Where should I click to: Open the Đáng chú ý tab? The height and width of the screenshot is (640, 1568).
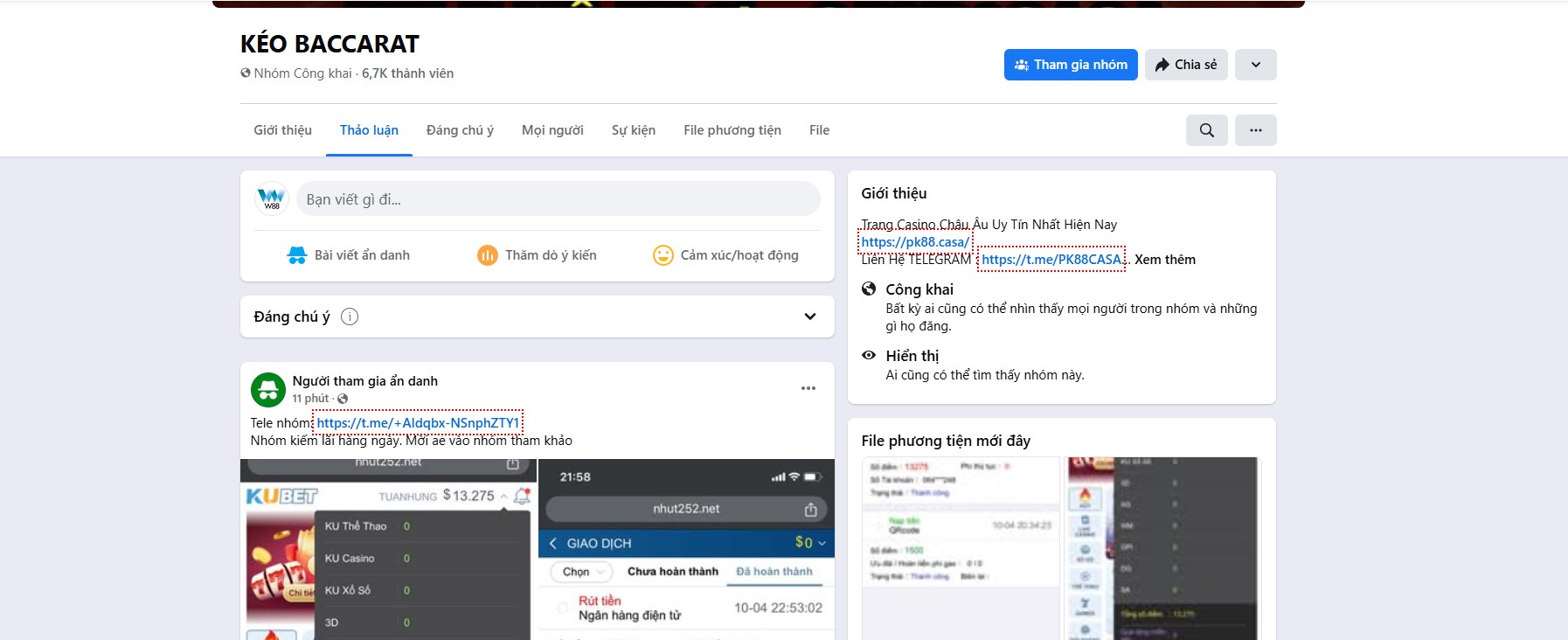[x=460, y=130]
